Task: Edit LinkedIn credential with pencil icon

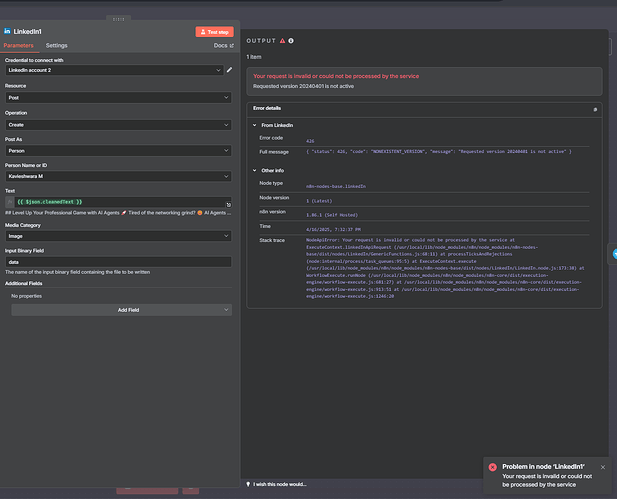Action: 229,70
